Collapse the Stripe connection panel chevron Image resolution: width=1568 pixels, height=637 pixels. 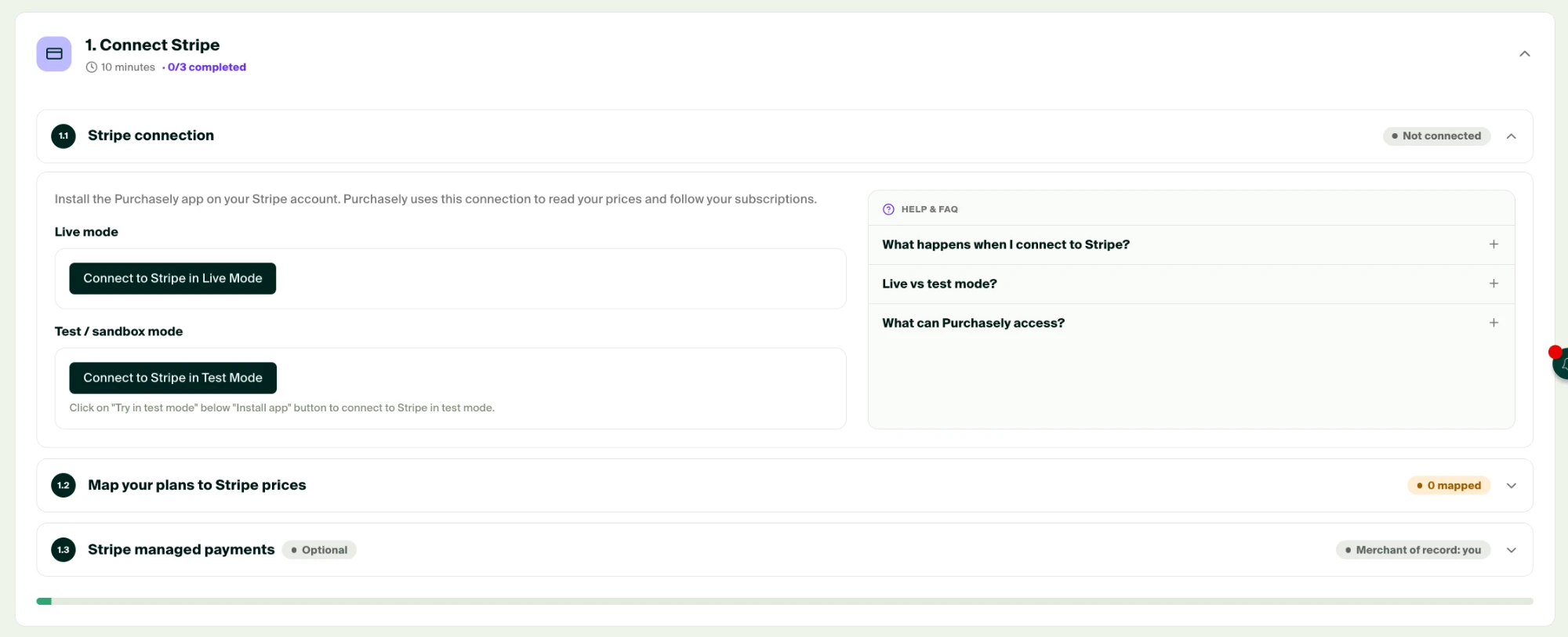pos(1511,136)
